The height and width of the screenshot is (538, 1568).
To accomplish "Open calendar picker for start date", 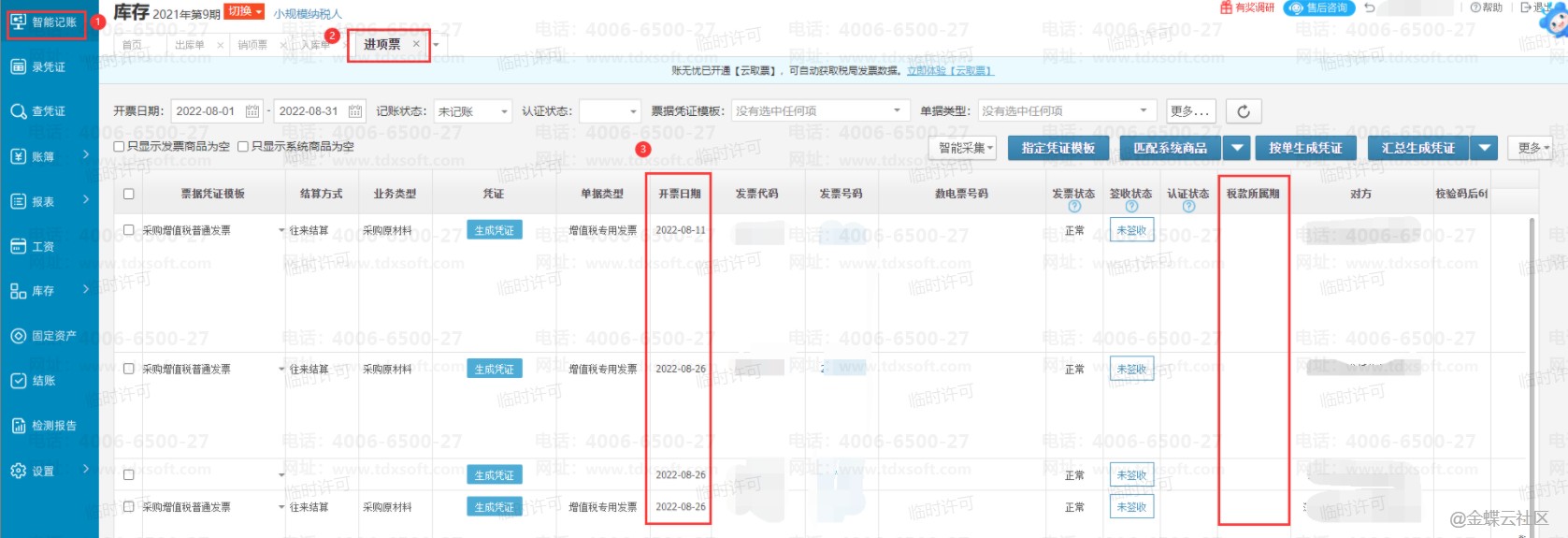I will point(252,111).
